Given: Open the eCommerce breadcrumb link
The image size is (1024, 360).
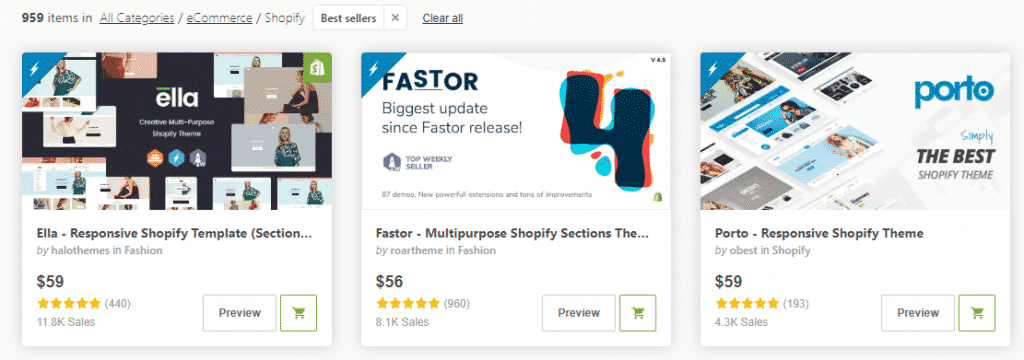Looking at the screenshot, I should click(219, 18).
